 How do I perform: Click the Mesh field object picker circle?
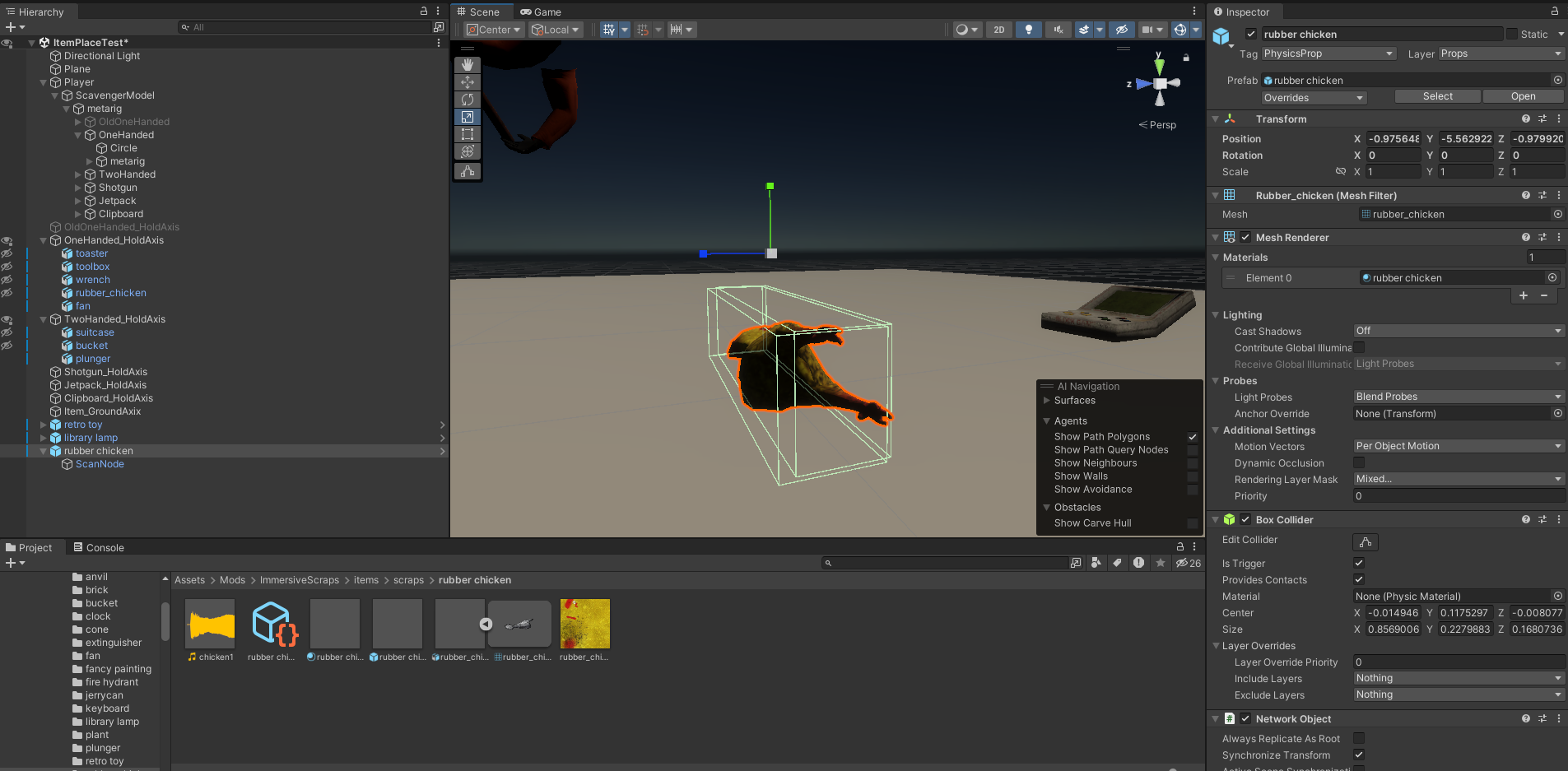pos(1558,215)
